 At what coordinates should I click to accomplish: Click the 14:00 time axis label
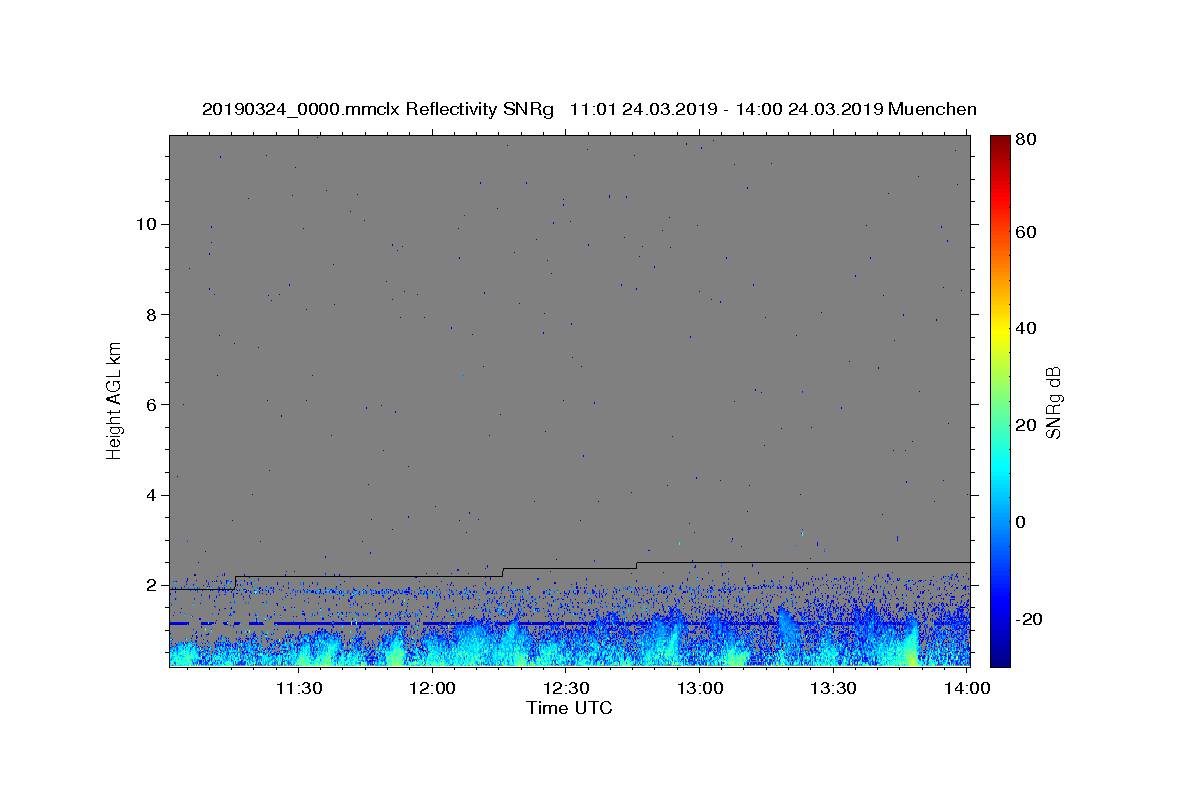pos(967,688)
